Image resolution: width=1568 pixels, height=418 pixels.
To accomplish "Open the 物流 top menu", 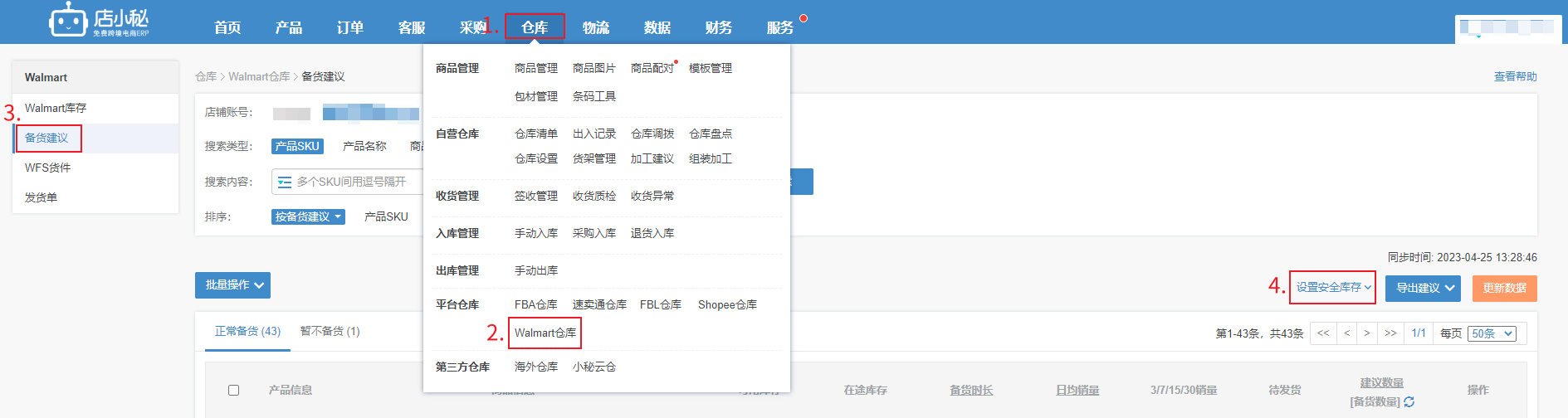I will click(596, 27).
